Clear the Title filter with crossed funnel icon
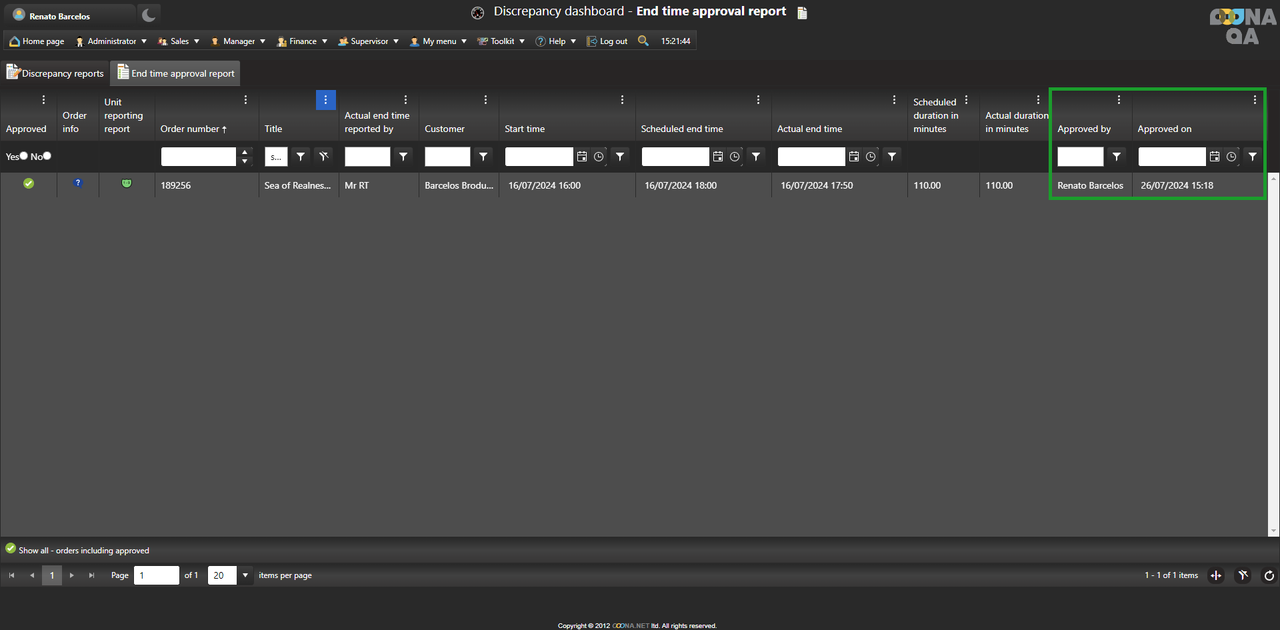 [x=323, y=157]
